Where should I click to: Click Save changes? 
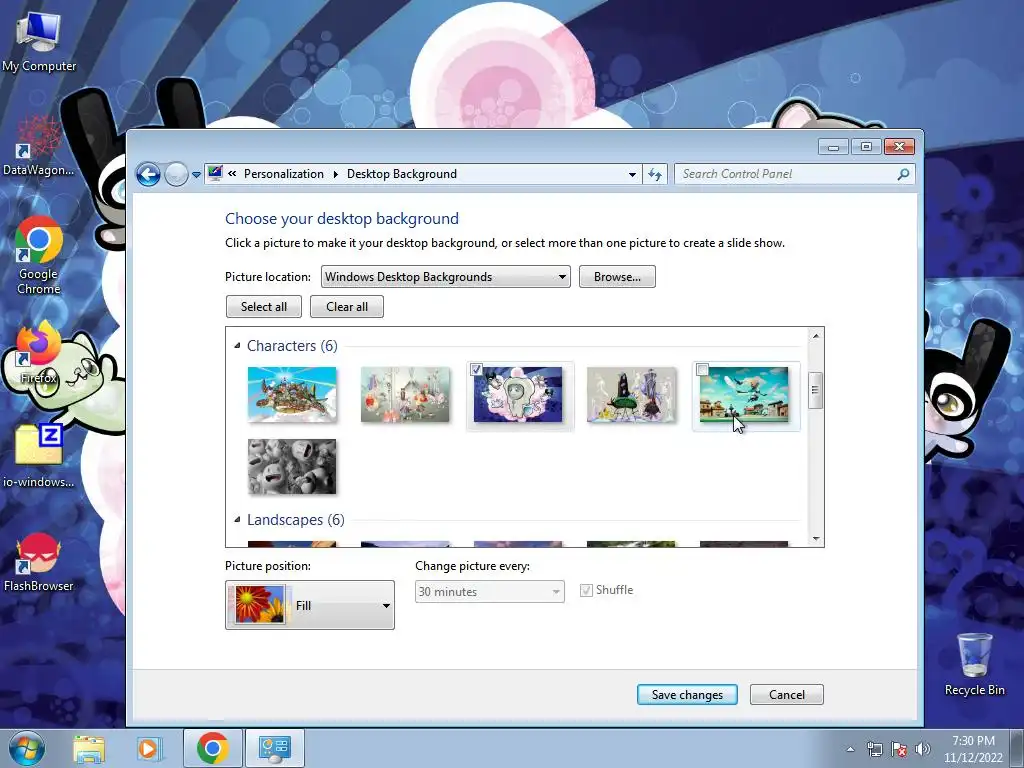pos(687,695)
